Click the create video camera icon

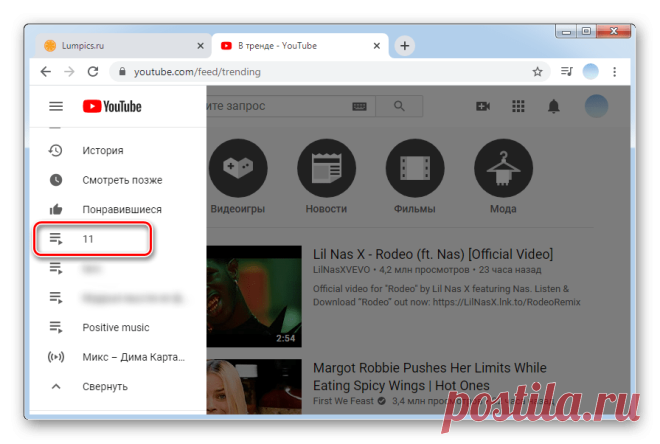point(482,106)
